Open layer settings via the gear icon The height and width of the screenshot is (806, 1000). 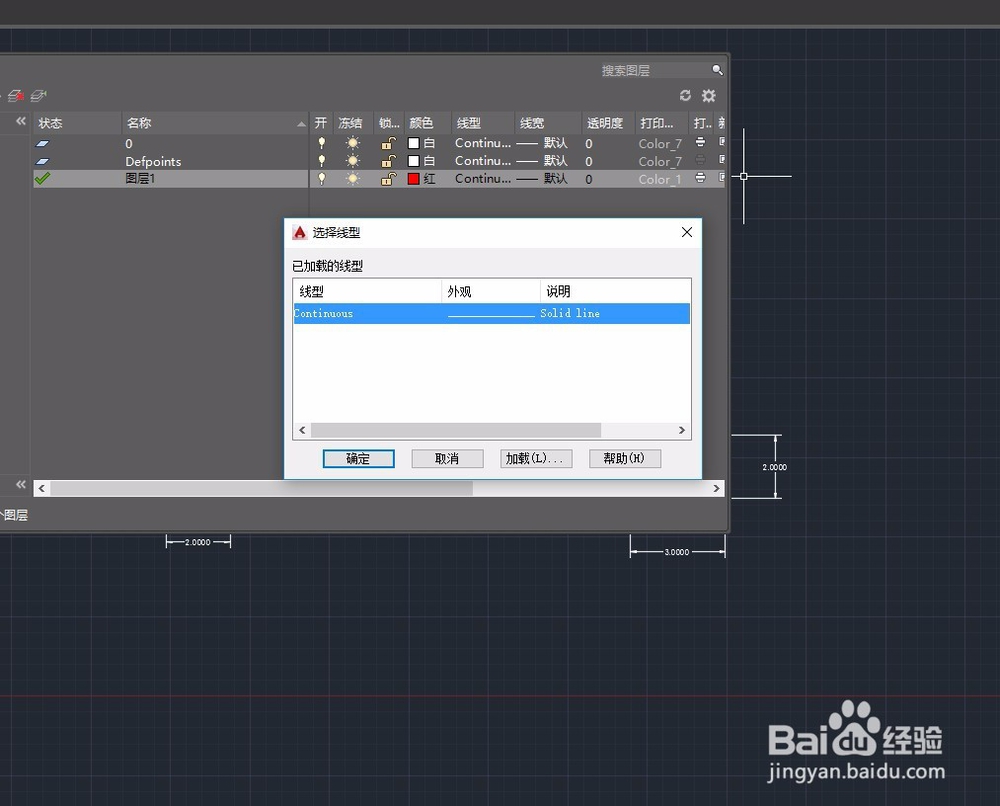(709, 96)
